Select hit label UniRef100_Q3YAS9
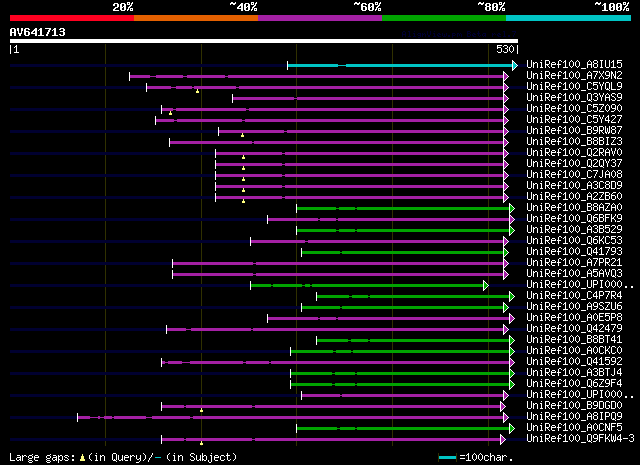This screenshot has width=640, height=465. pos(574,97)
